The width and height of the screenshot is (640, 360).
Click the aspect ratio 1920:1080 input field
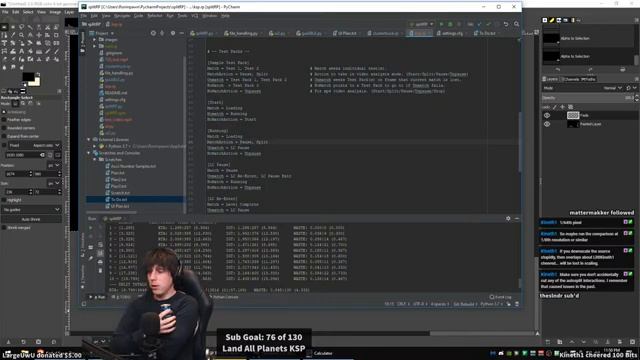(x=22, y=155)
